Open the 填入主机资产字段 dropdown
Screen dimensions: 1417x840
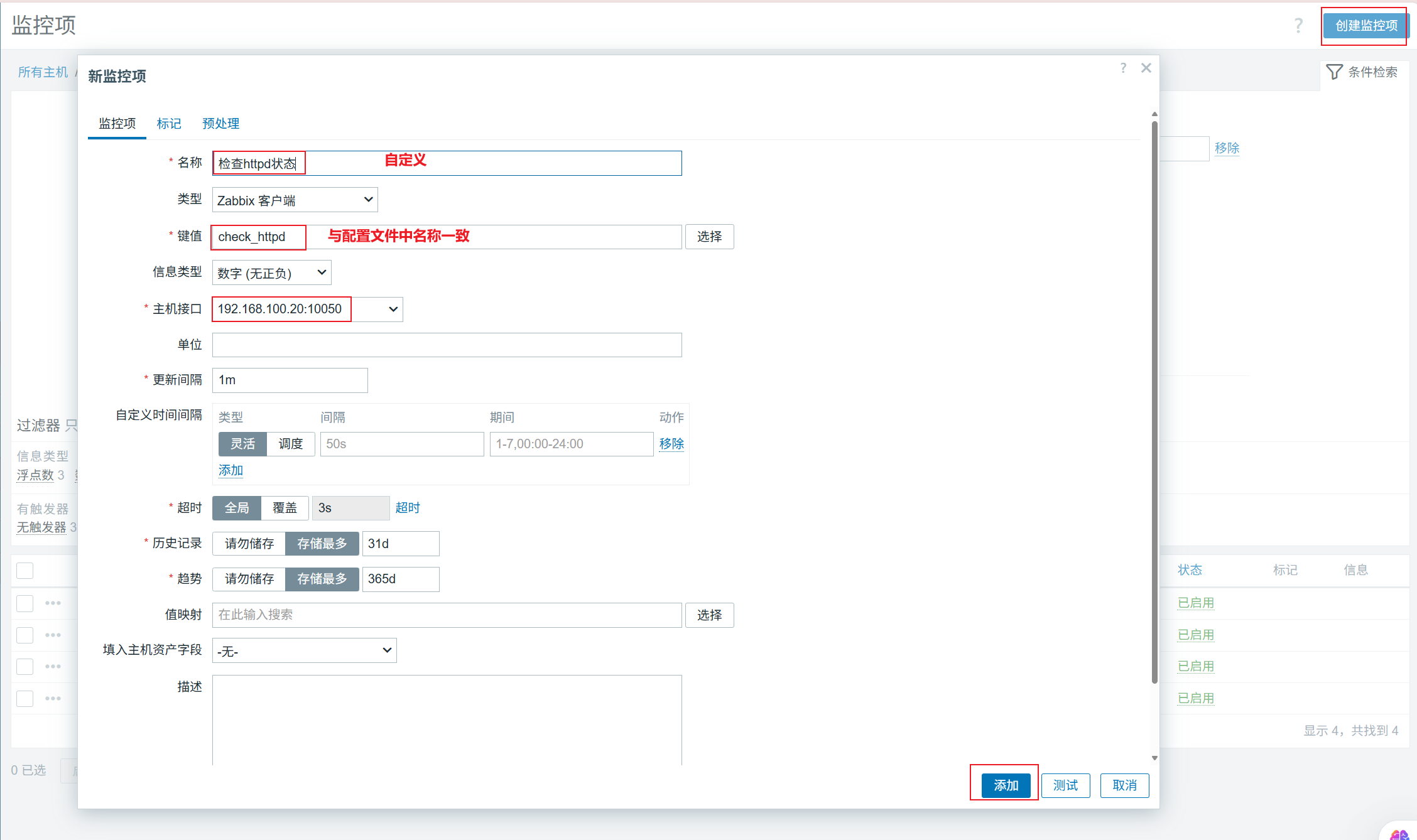[x=304, y=651]
